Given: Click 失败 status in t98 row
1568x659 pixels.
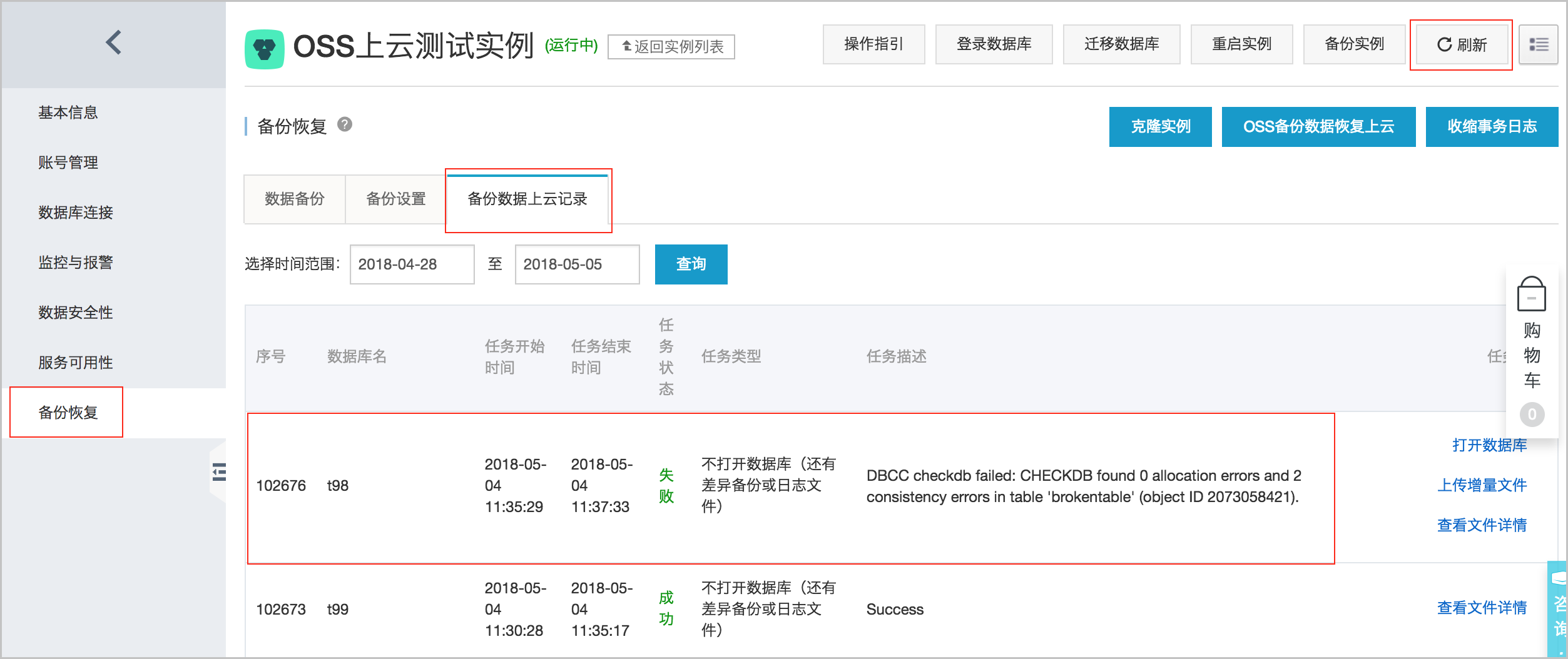Looking at the screenshot, I should (x=666, y=486).
